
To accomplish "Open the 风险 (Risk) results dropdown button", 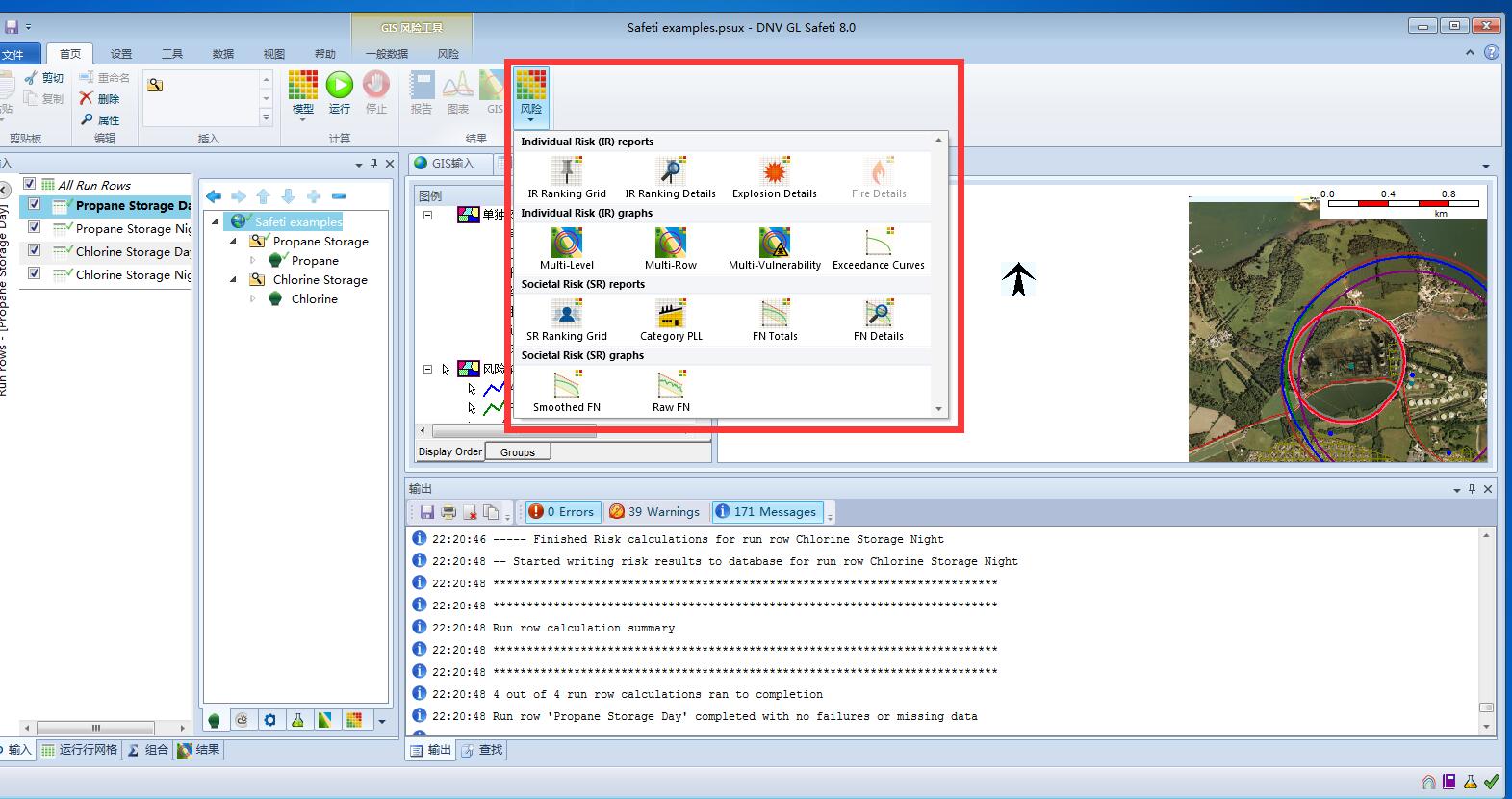I will click(x=530, y=97).
